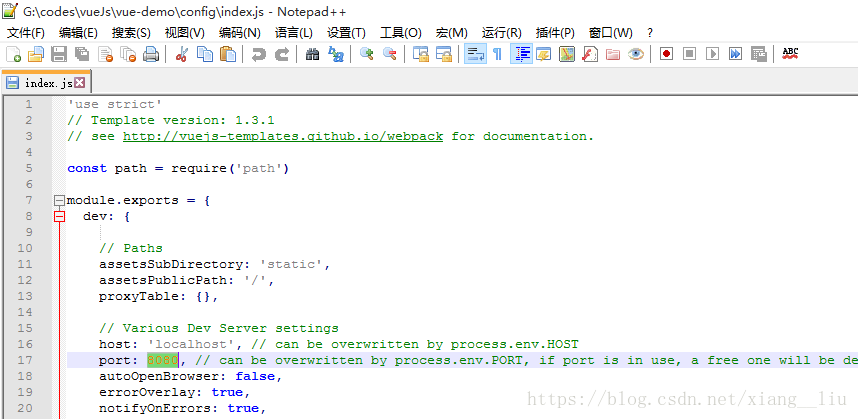Image resolution: width=858 pixels, height=419 pixels.
Task: Play back the recorded macro
Action: click(x=712, y=54)
